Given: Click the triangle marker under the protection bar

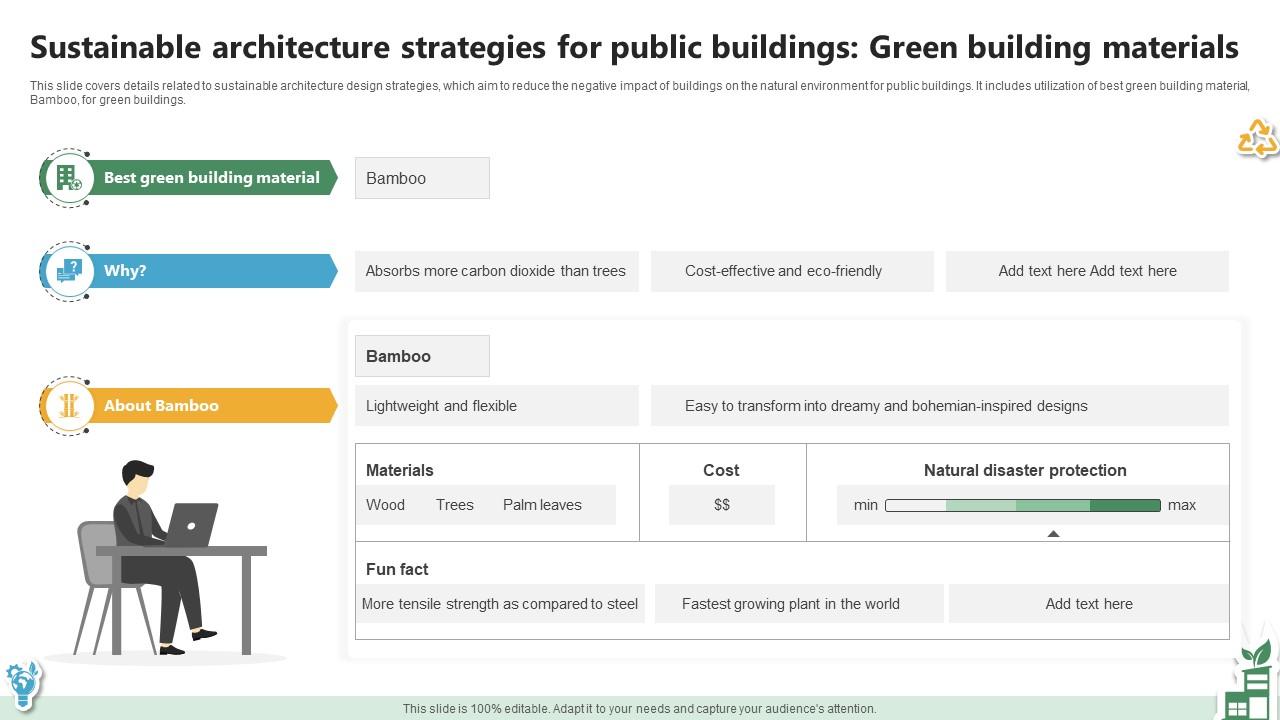Looking at the screenshot, I should (x=1053, y=534).
